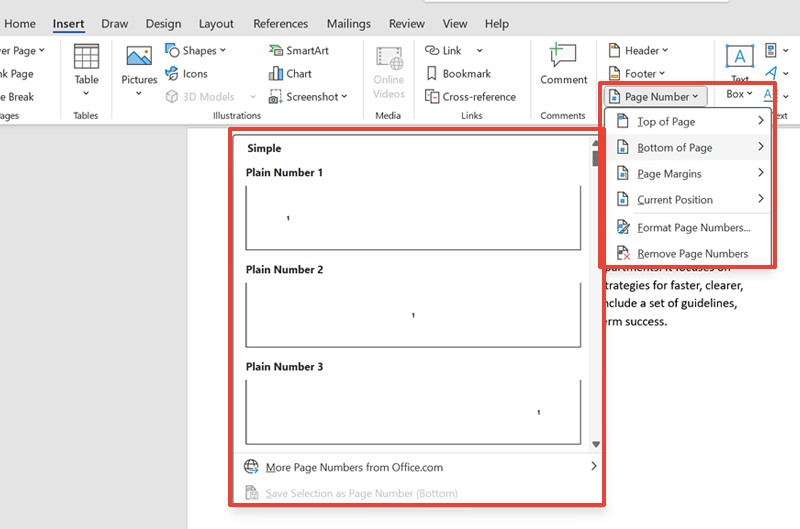Expand the Header dropdown
Image resolution: width=800 pixels, height=529 pixels.
(637, 50)
